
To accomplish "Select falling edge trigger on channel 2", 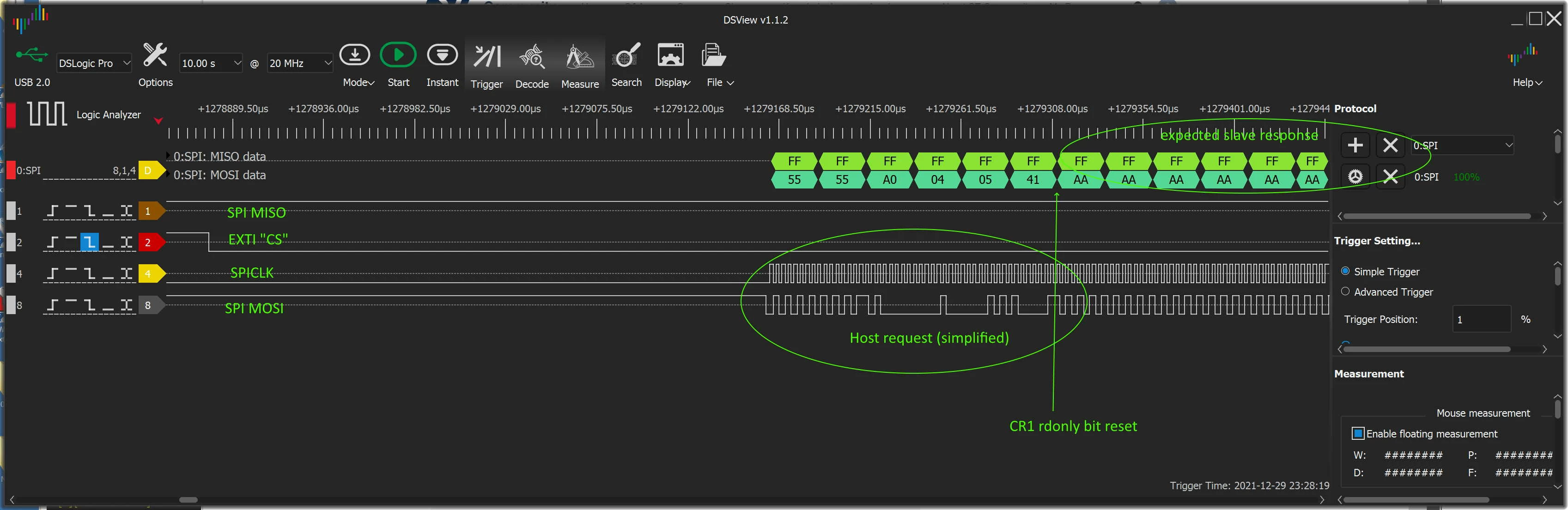I will coord(90,242).
